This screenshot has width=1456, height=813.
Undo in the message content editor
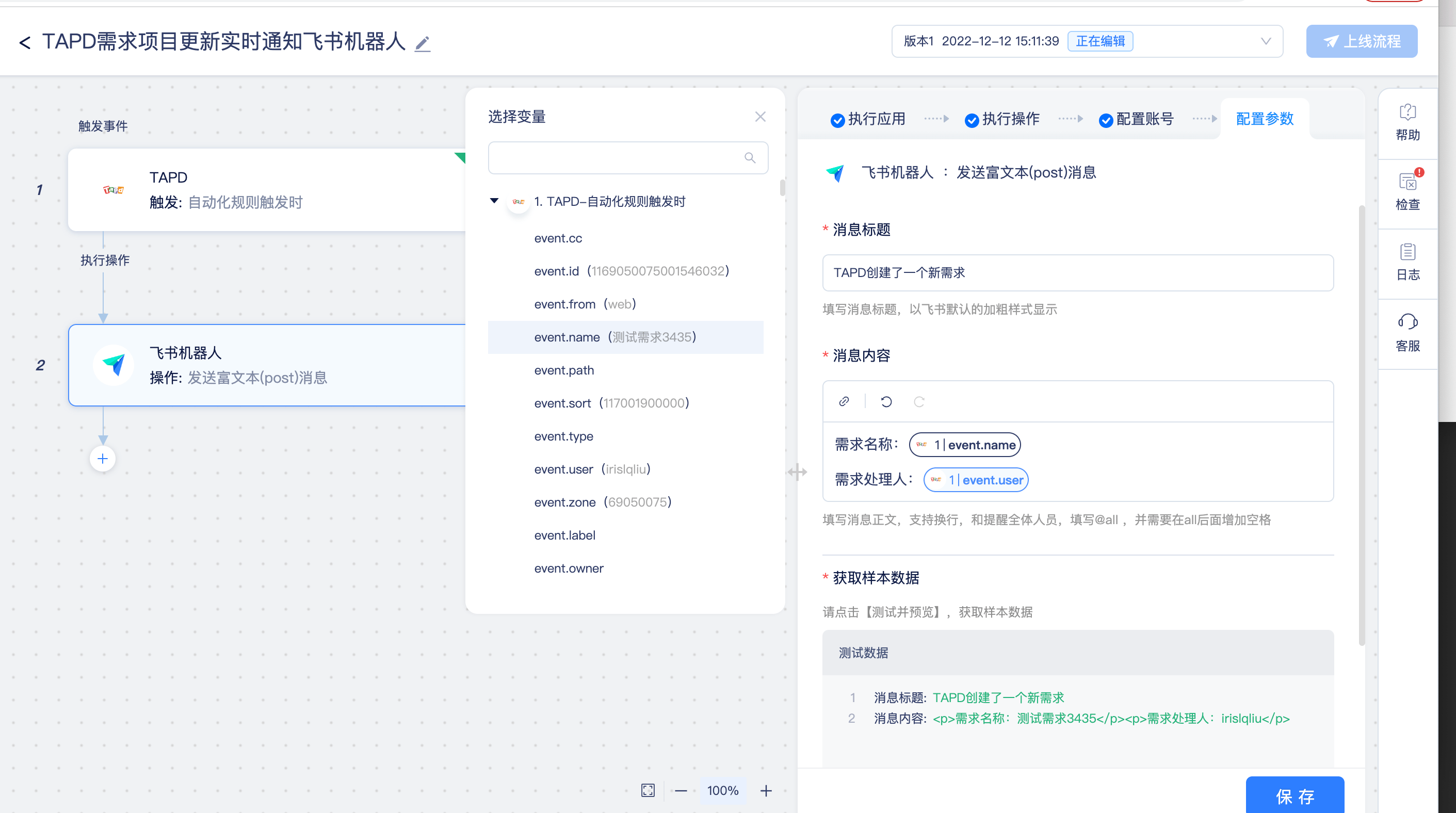[x=886, y=402]
